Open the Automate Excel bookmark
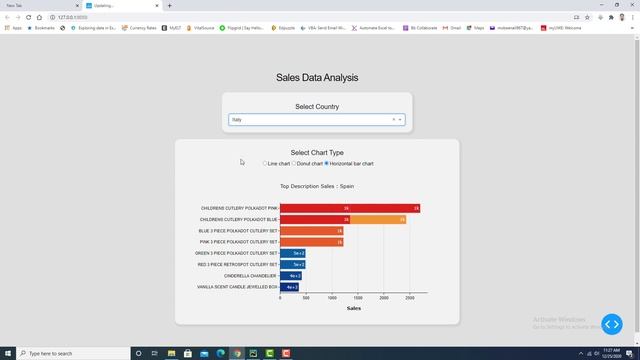The width and height of the screenshot is (640, 360). tap(373, 28)
